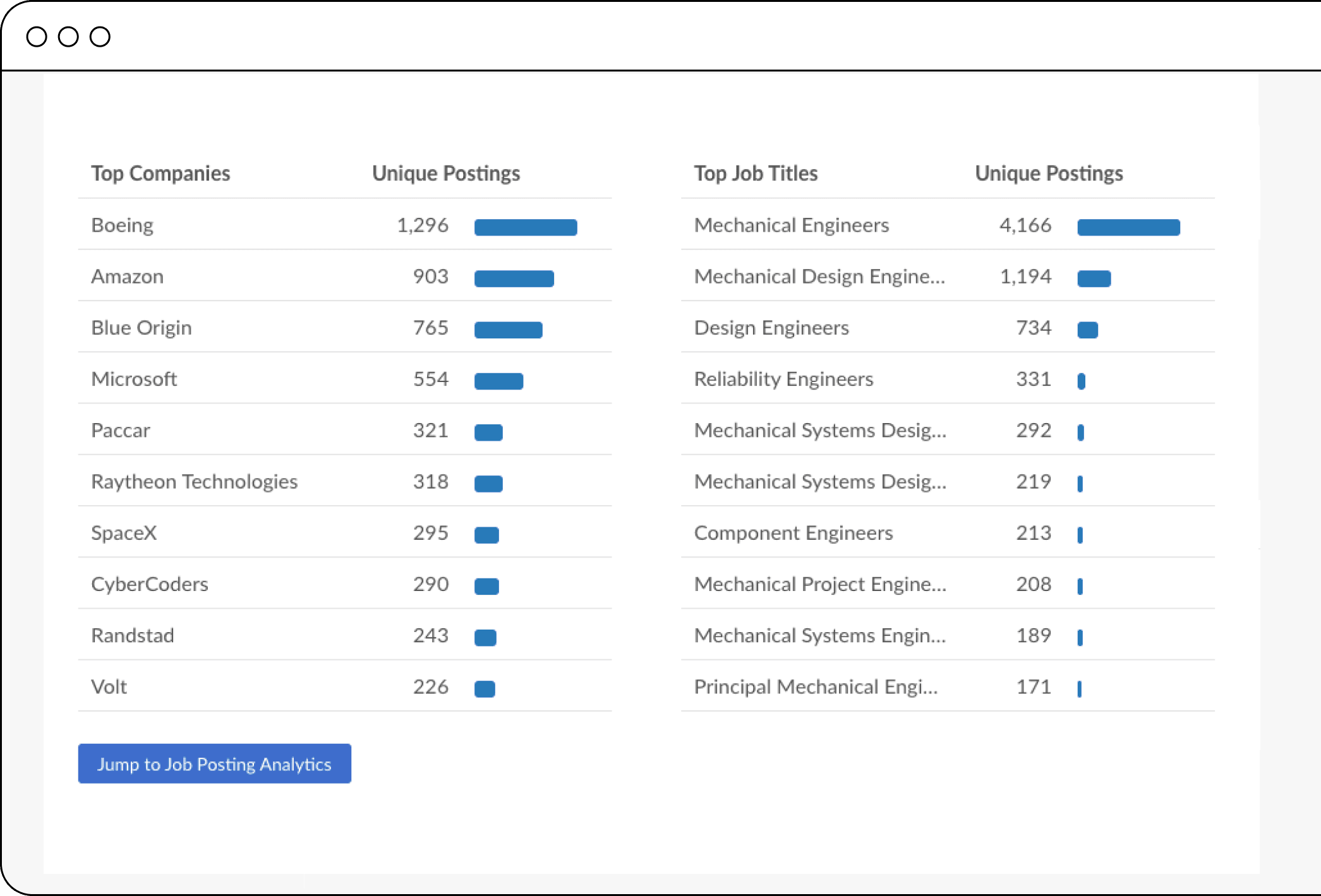Select the postings value 292
Screen dimensions: 1321x896
point(1034,430)
